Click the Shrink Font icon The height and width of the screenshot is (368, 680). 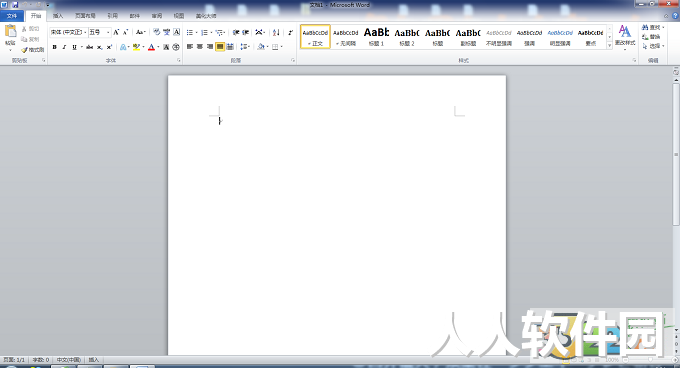click(125, 32)
